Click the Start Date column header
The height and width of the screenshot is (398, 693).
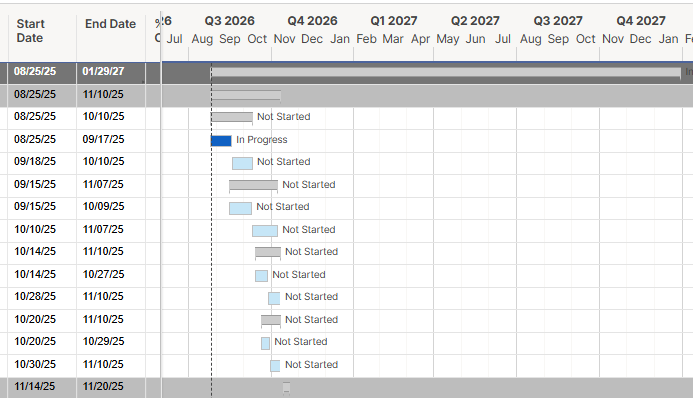[30, 31]
